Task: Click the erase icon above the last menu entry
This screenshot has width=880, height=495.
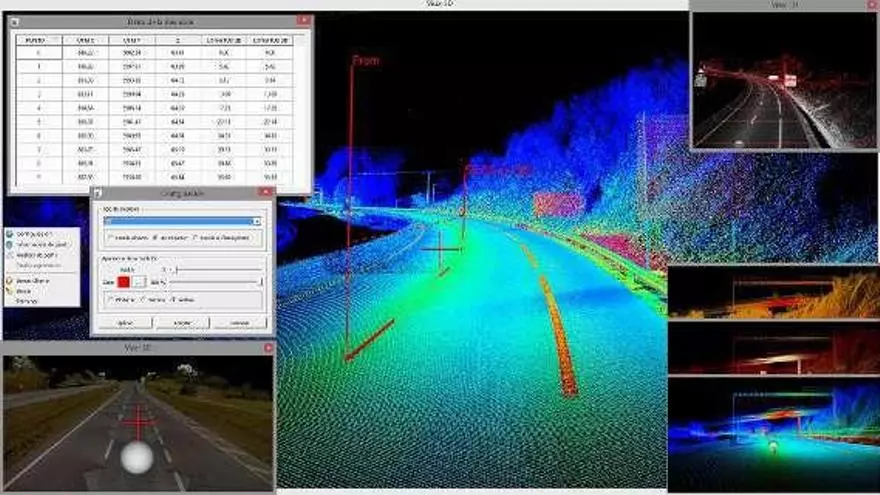Action: click(x=9, y=291)
